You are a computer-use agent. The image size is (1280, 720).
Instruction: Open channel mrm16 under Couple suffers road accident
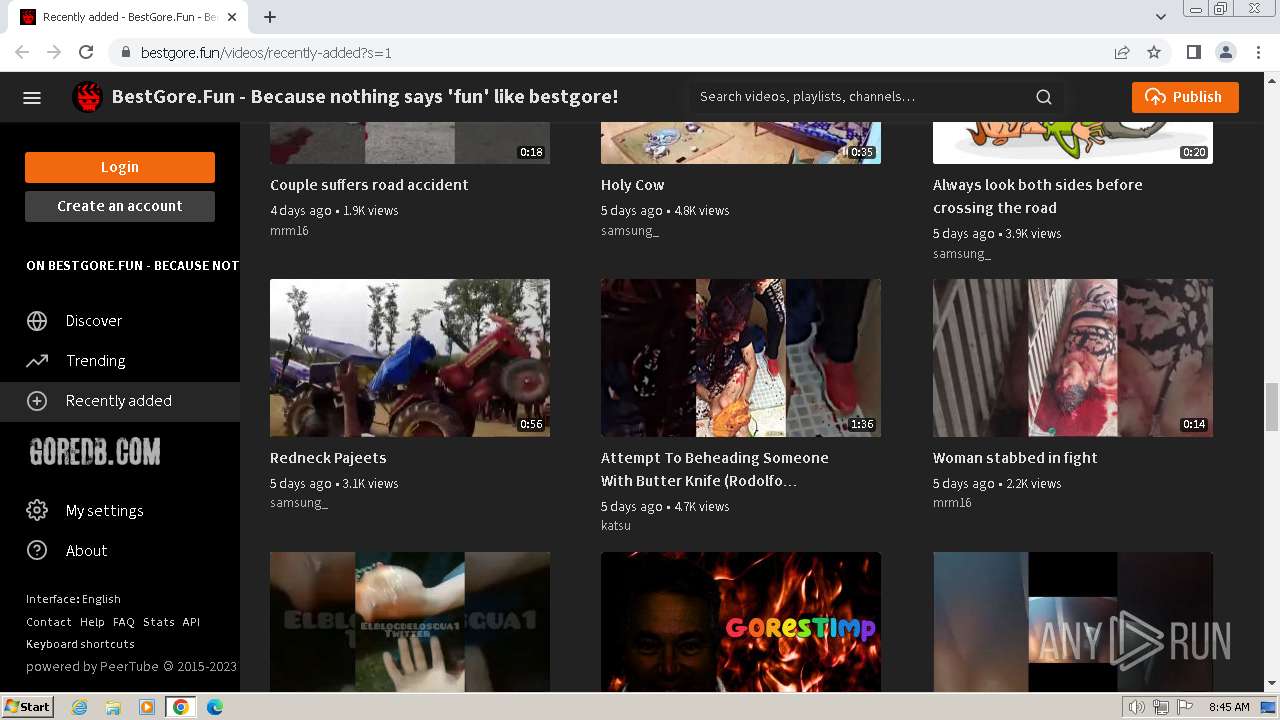click(289, 231)
